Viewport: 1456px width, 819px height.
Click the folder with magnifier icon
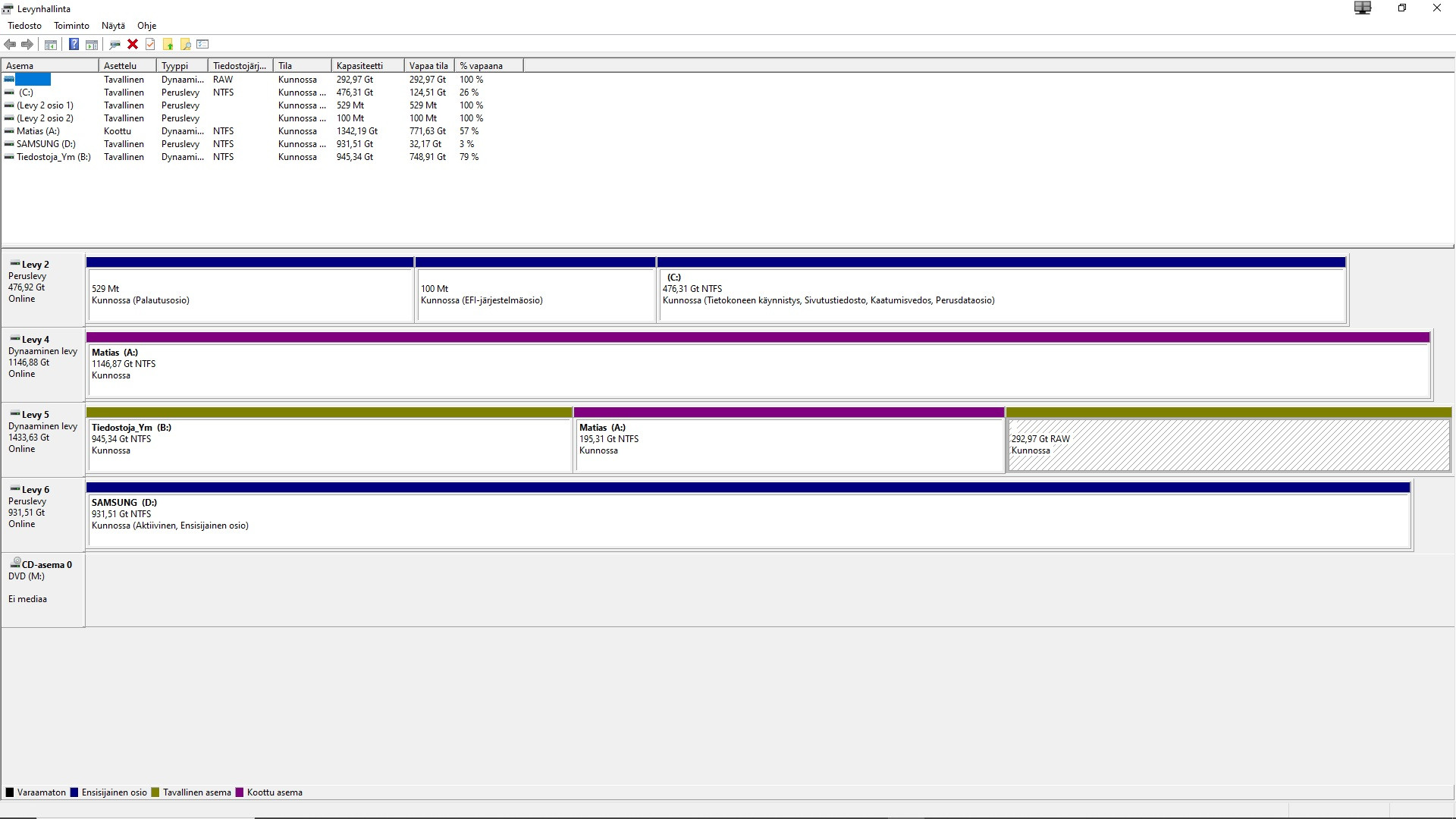click(x=185, y=45)
